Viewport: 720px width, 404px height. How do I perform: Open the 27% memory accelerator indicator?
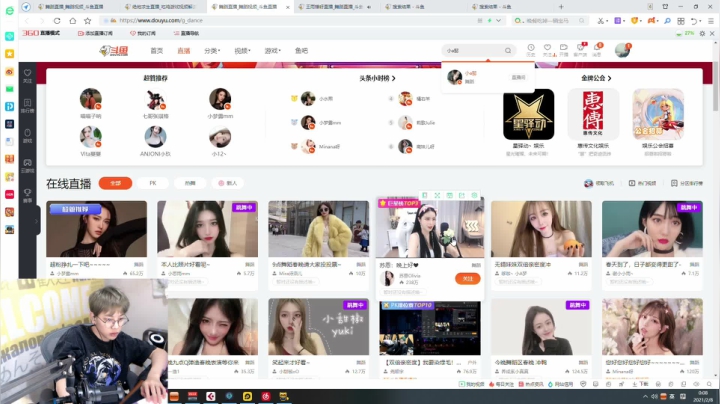685,34
